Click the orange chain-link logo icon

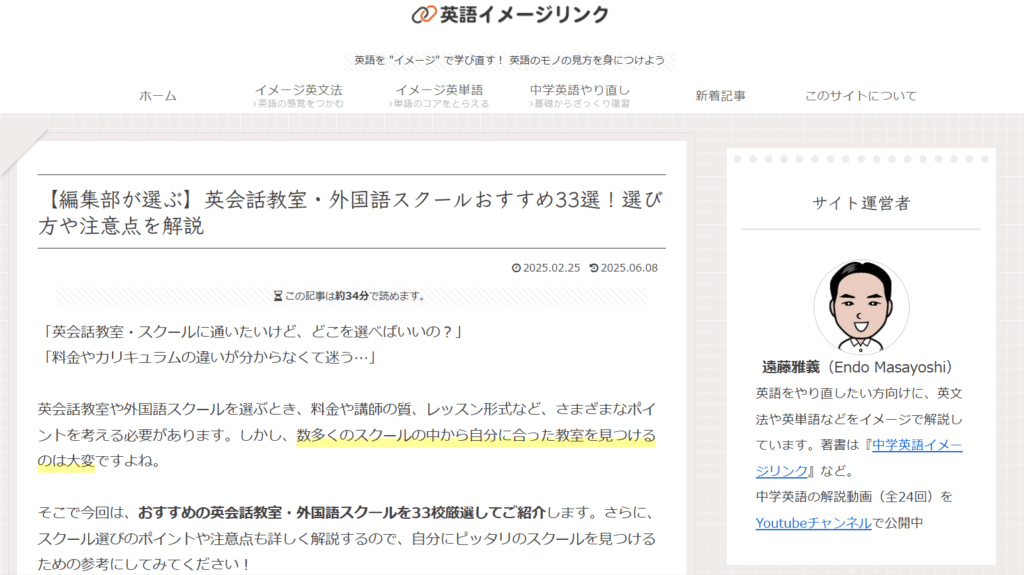pyautogui.click(x=424, y=14)
